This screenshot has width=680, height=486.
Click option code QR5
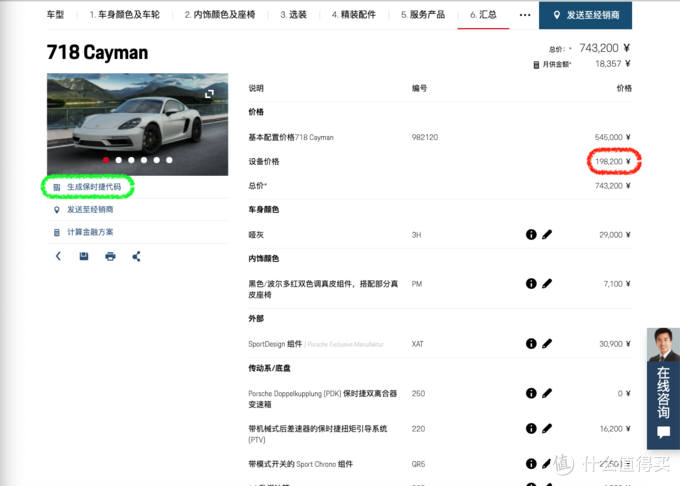418,464
